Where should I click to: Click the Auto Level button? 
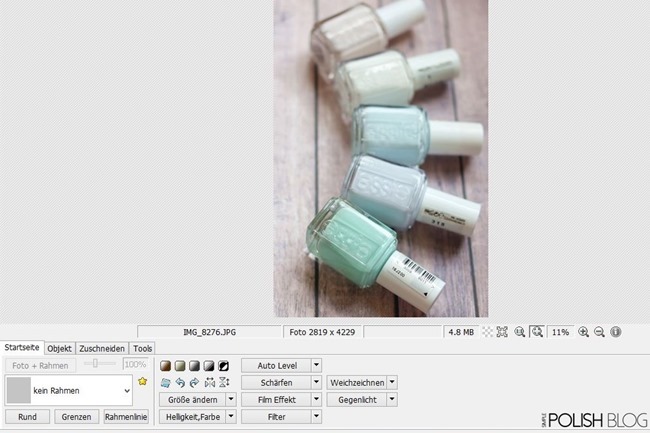click(276, 365)
